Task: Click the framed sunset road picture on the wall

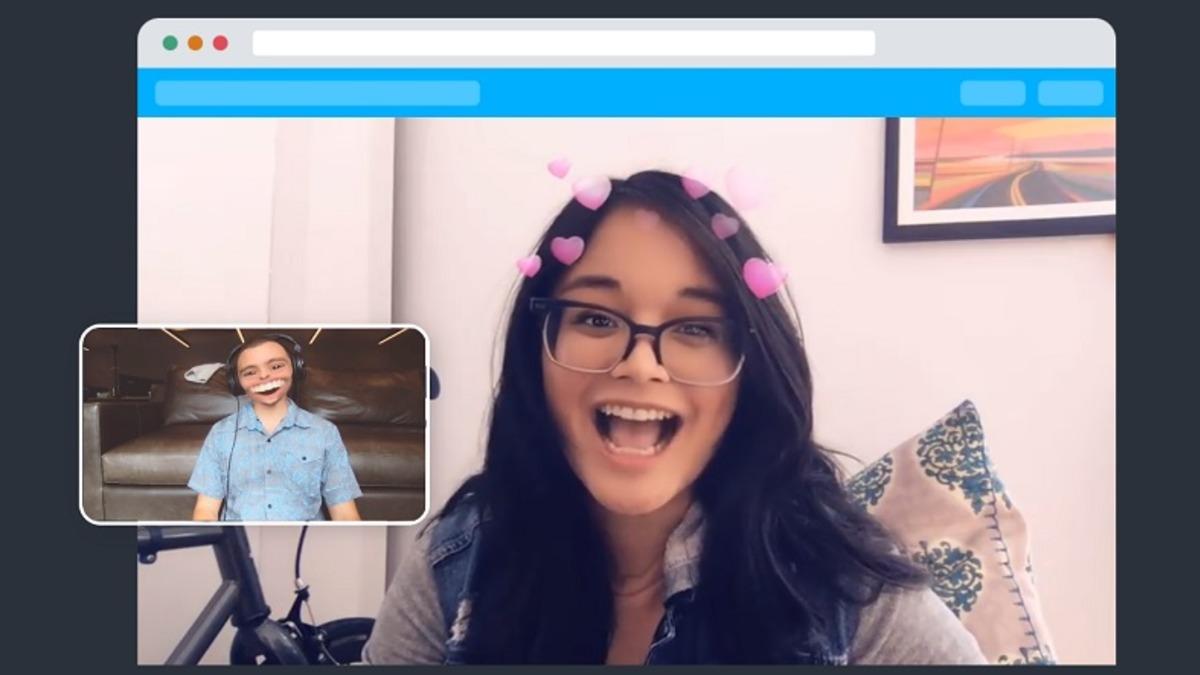Action: click(x=1000, y=177)
